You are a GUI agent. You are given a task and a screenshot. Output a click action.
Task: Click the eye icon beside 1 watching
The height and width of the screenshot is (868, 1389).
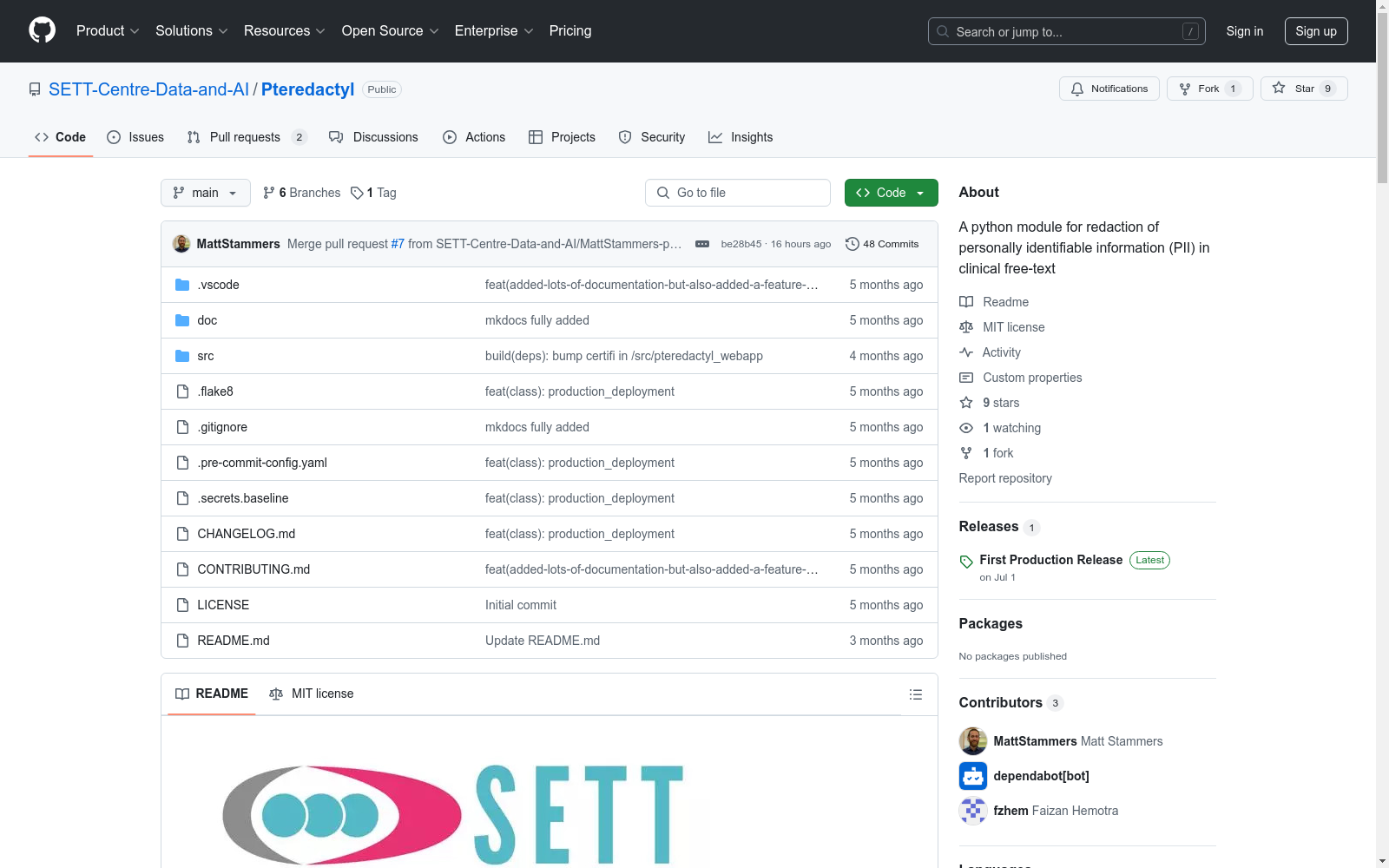(966, 428)
